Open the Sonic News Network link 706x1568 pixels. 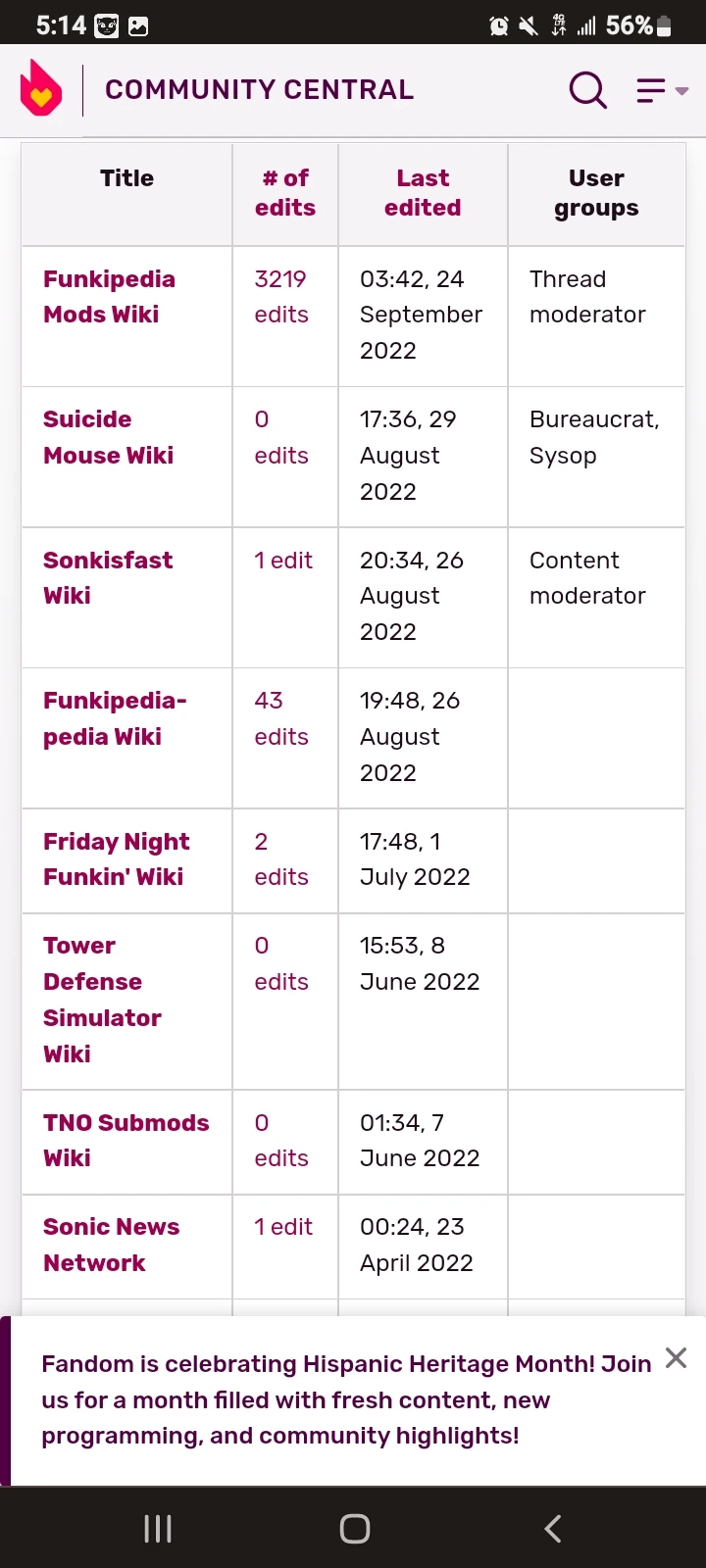pyautogui.click(x=111, y=1245)
